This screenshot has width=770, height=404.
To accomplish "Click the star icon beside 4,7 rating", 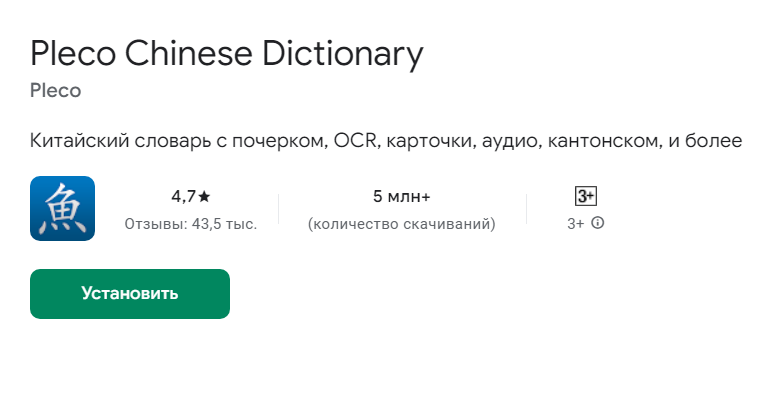I will click(x=204, y=196).
